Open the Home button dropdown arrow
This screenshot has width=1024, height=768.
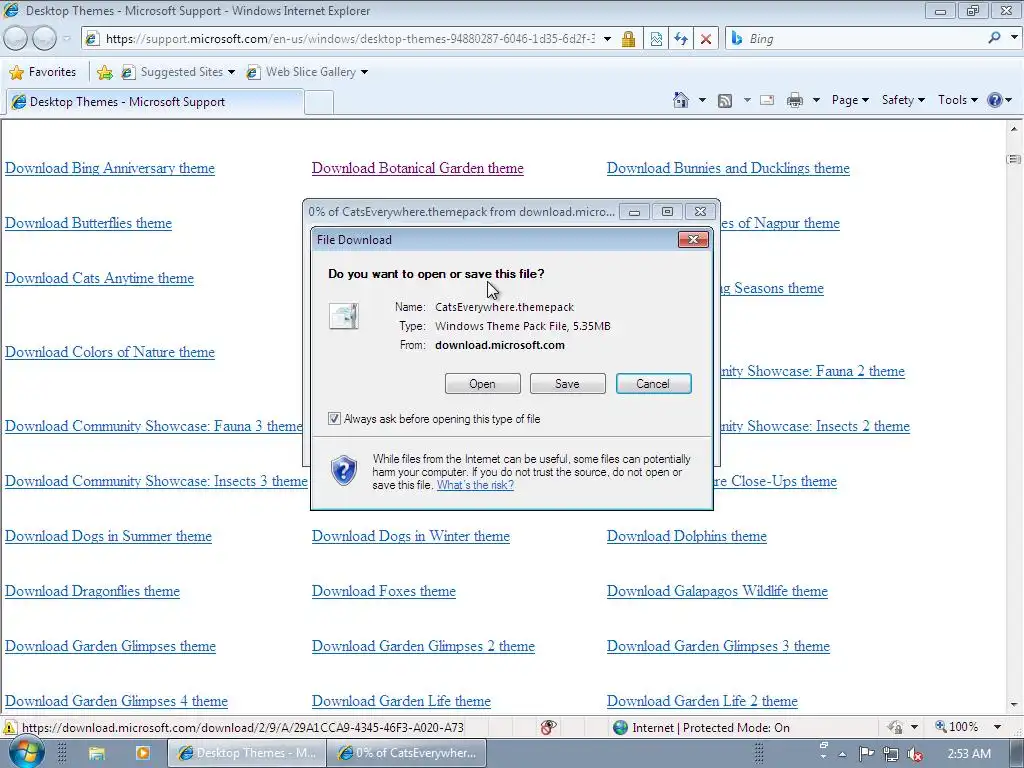pyautogui.click(x=702, y=100)
